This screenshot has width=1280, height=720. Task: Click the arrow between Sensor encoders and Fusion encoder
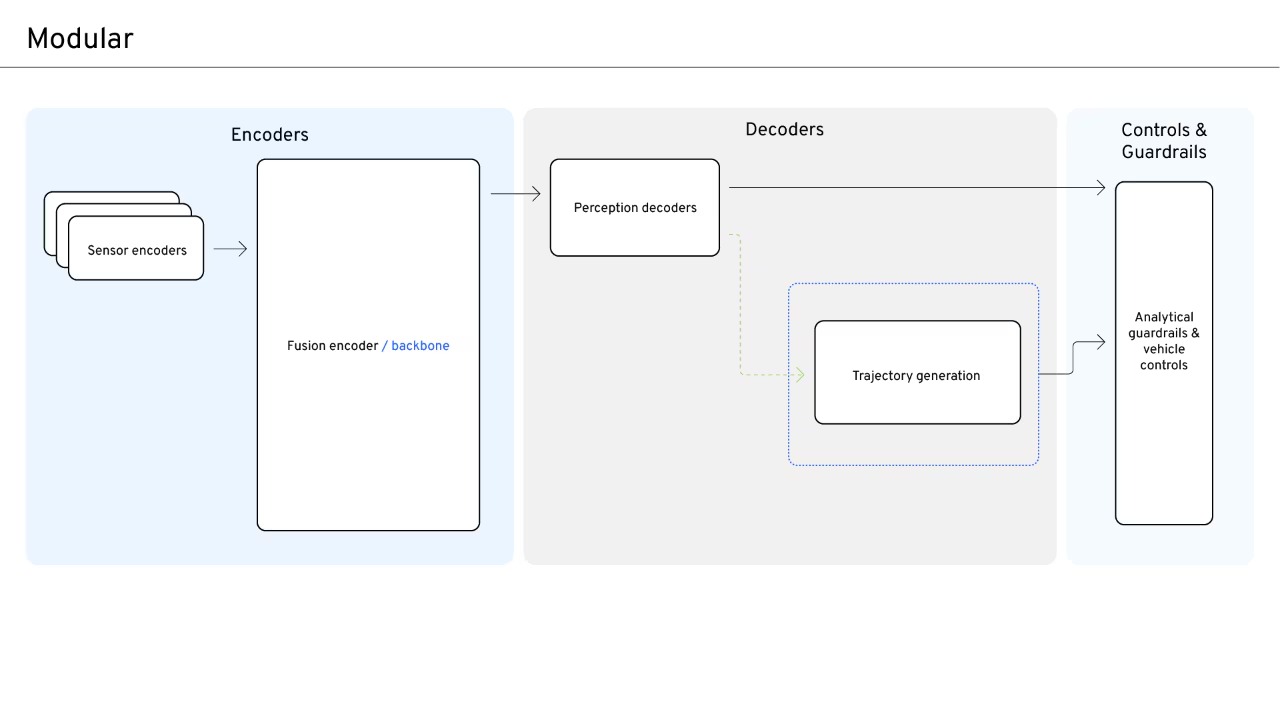tap(230, 249)
